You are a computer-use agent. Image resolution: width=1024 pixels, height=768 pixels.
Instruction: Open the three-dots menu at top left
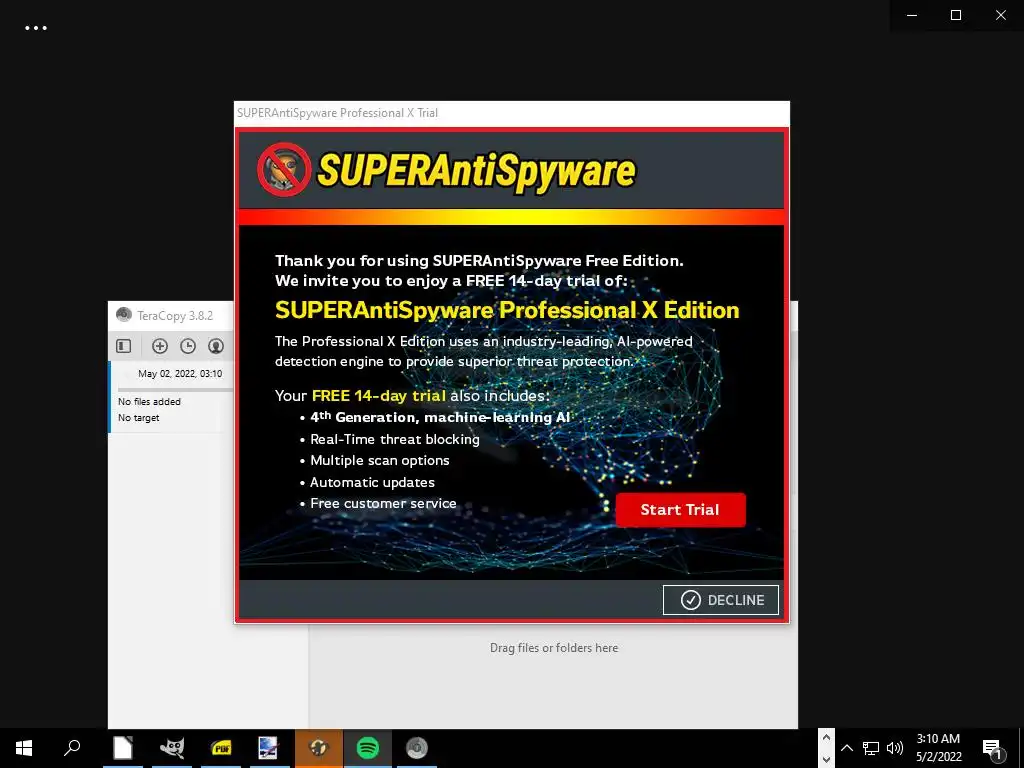tap(36, 28)
